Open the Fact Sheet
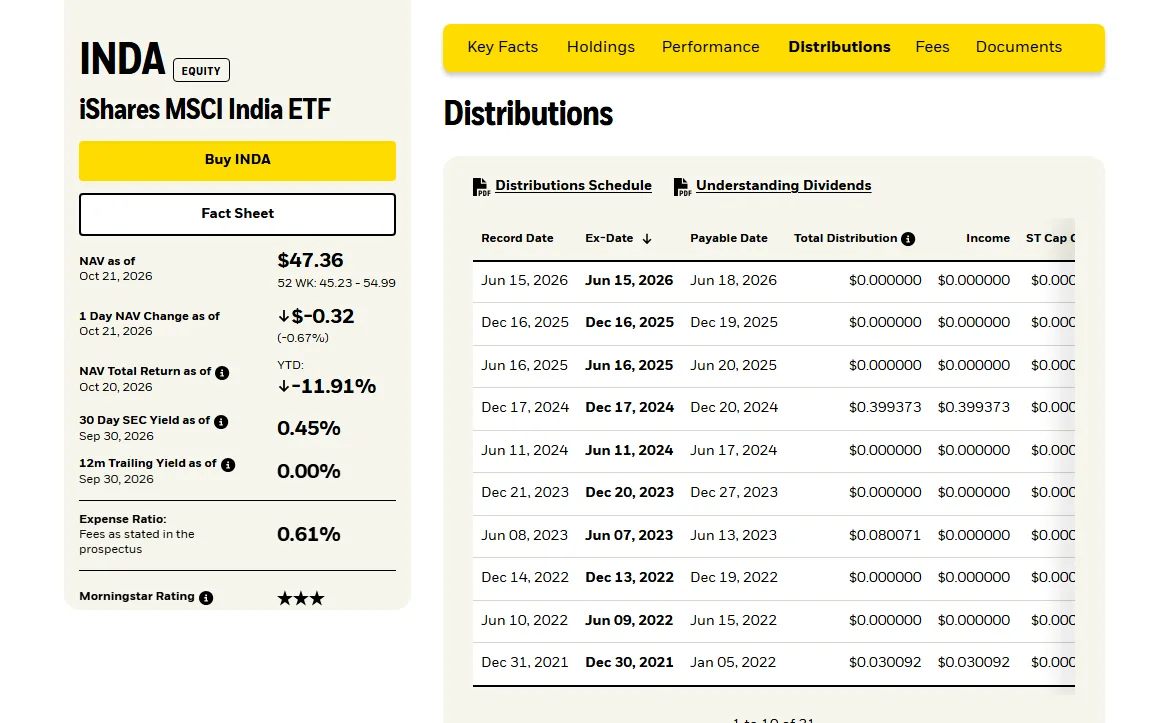 (237, 214)
